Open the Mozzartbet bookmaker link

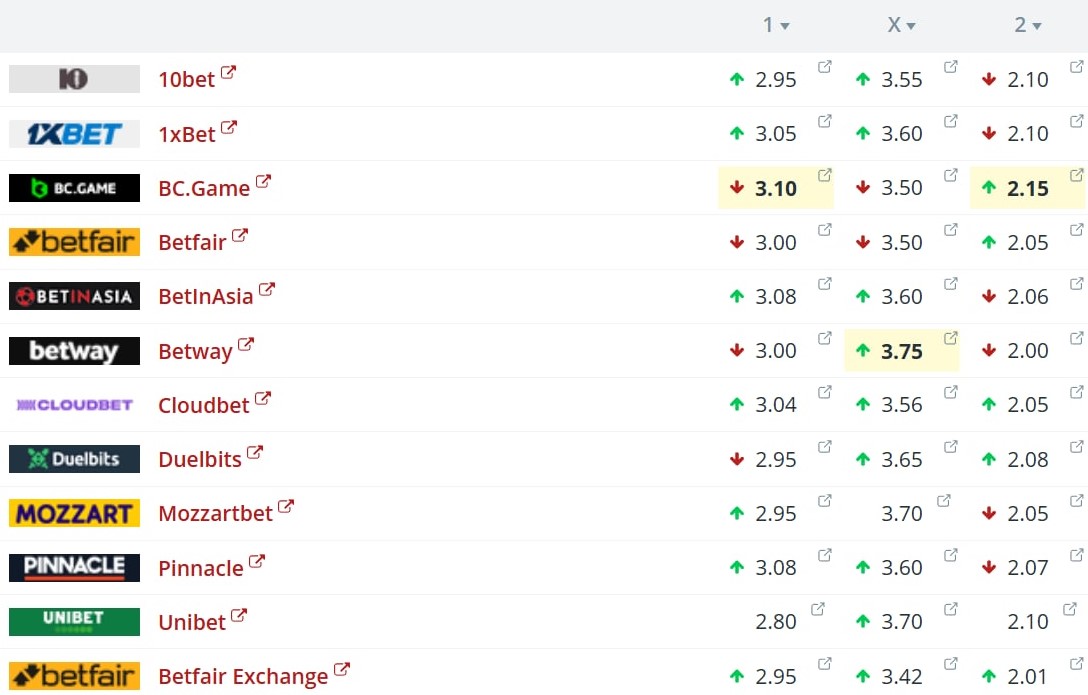[x=226, y=513]
